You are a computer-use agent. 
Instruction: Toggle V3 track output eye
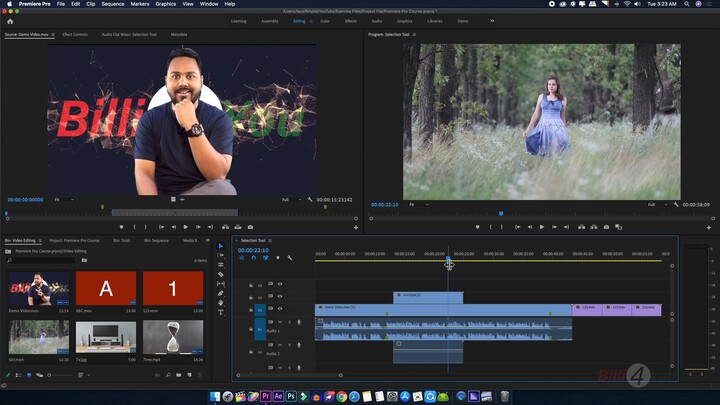280,284
